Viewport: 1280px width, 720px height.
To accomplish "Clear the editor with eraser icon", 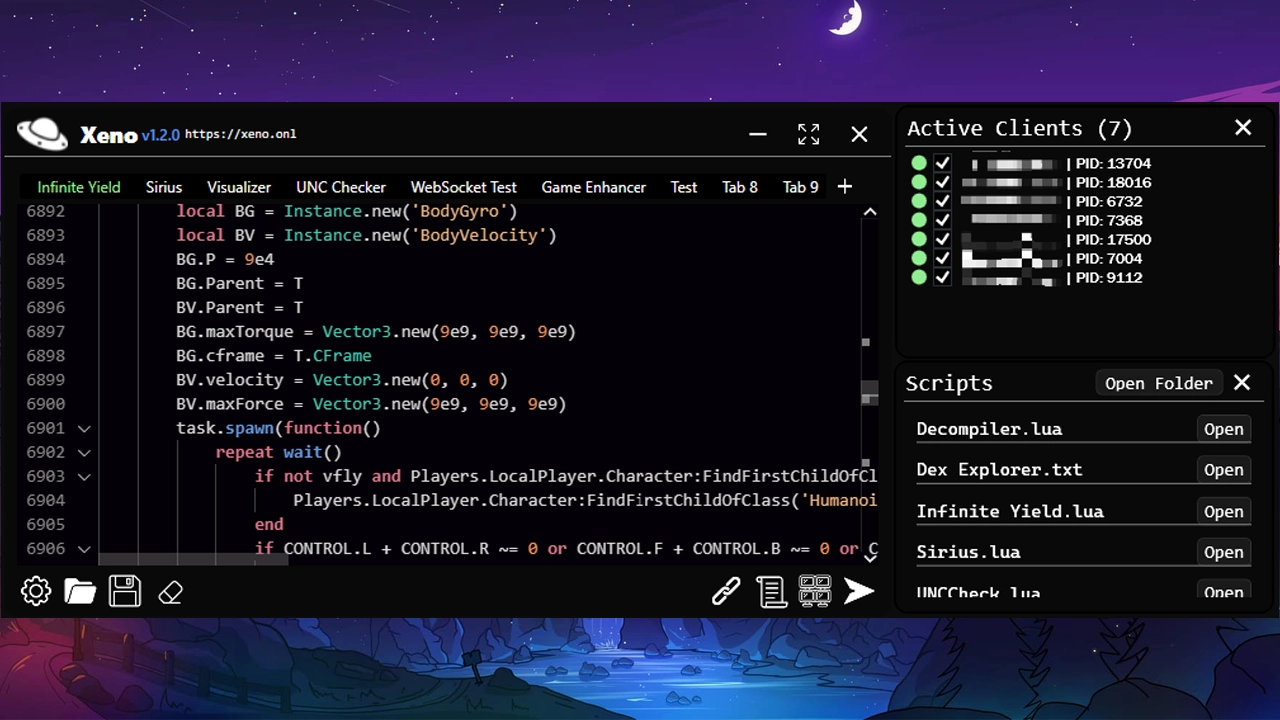I will (x=170, y=592).
